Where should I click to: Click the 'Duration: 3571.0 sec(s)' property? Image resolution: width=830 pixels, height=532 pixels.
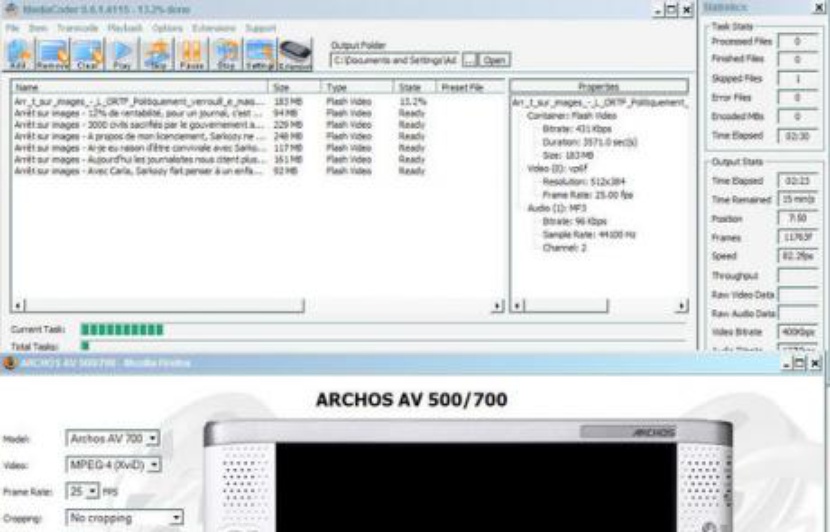tap(590, 142)
